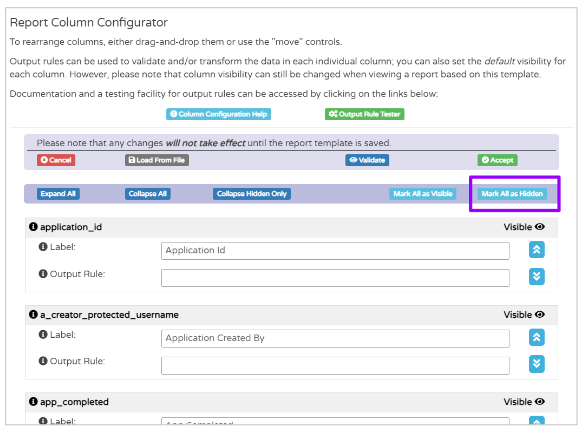Click the Application Created By label field
The height and width of the screenshot is (427, 580).
(335, 338)
